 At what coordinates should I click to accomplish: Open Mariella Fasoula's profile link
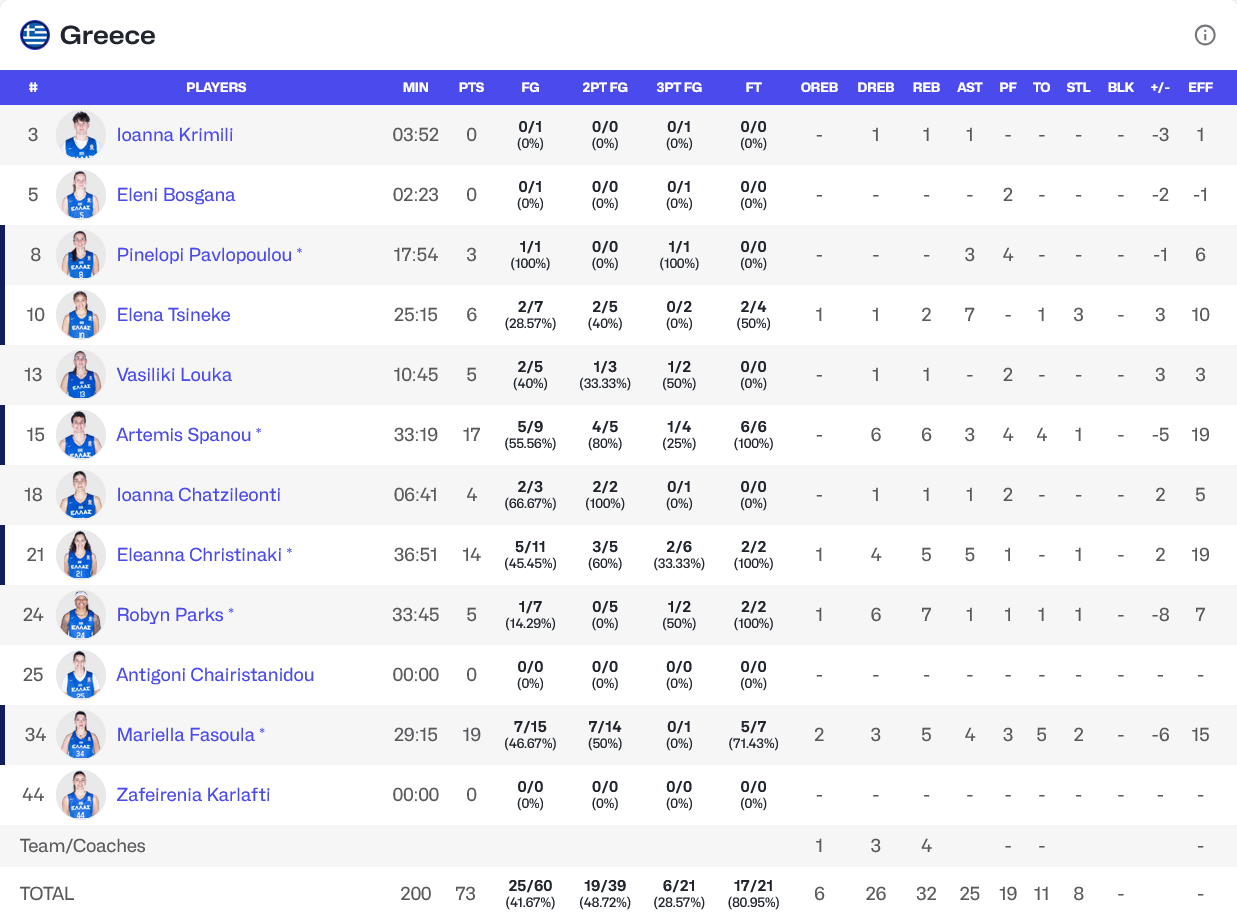(186, 735)
